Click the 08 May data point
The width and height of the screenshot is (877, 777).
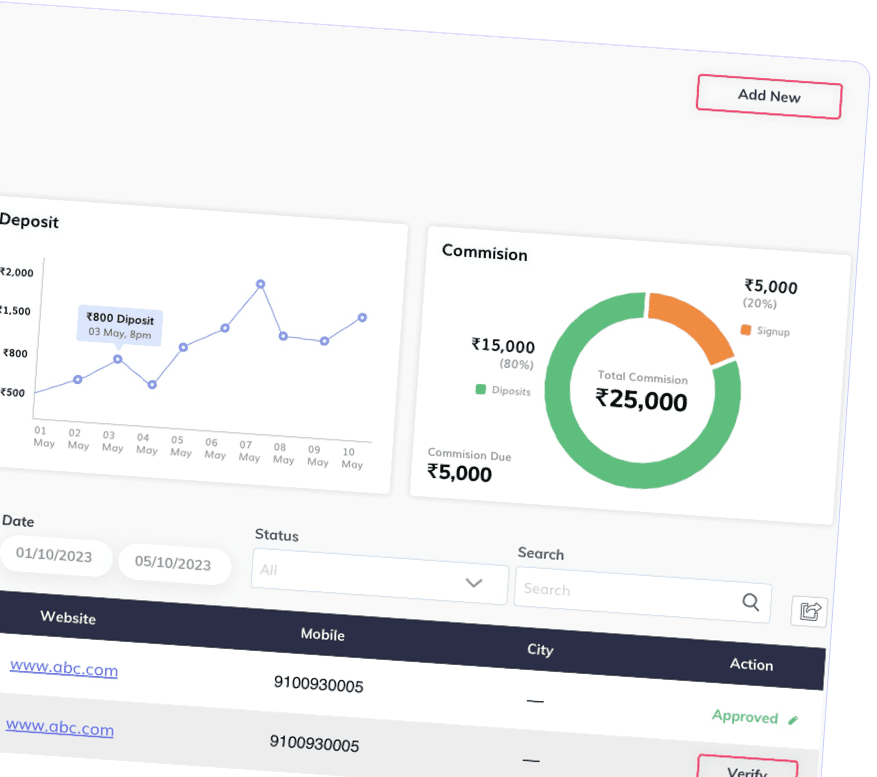(x=283, y=336)
